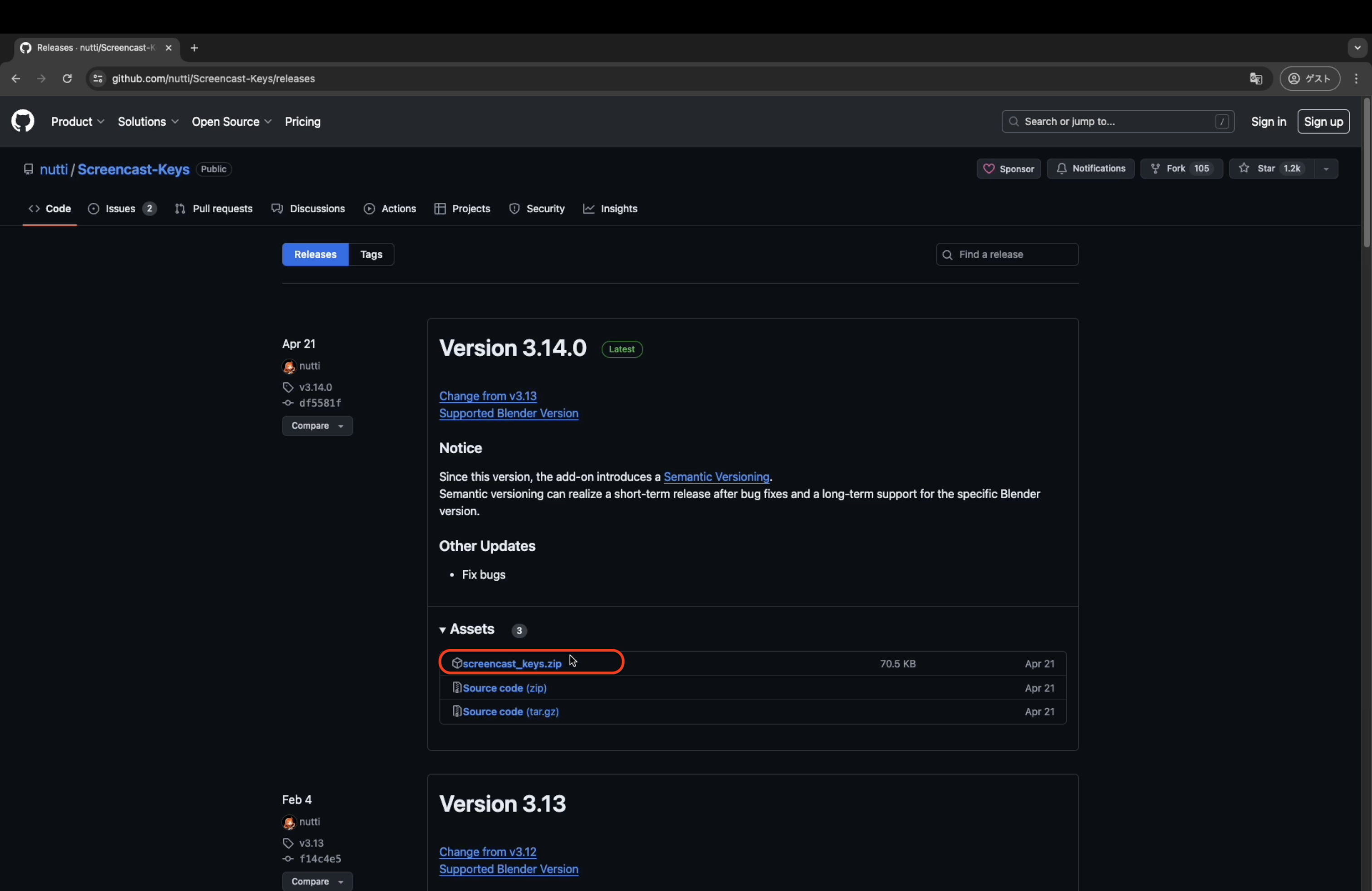Open the commit df5581f
This screenshot has height=891, width=1372.
(x=320, y=403)
